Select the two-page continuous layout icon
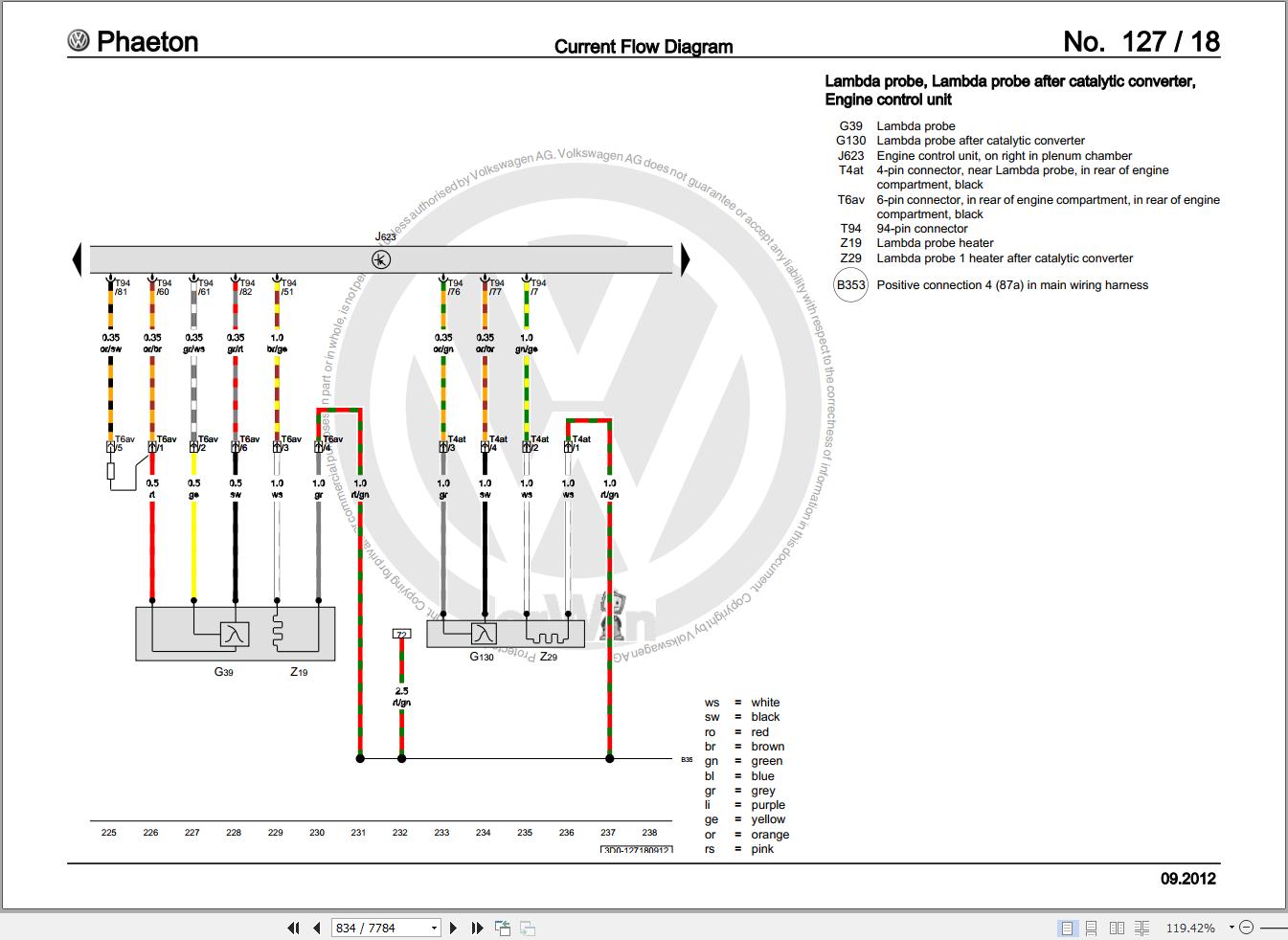The height and width of the screenshot is (940, 1288). tap(1142, 928)
